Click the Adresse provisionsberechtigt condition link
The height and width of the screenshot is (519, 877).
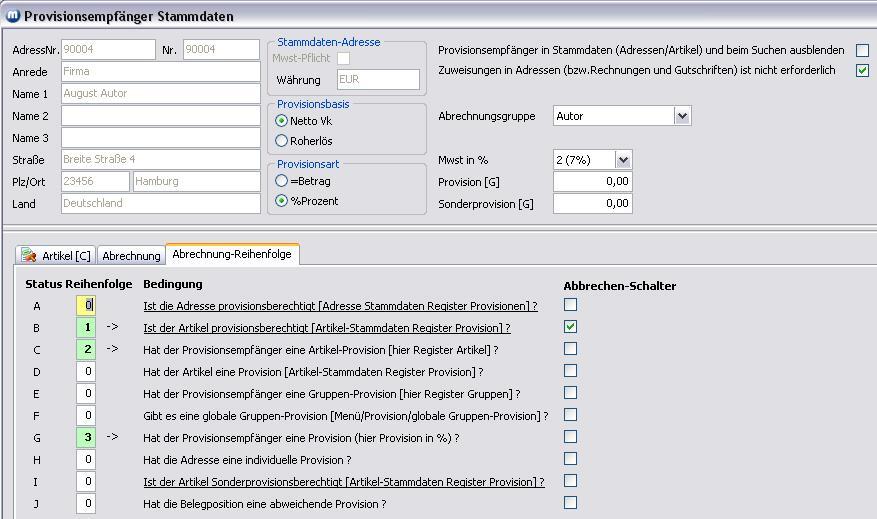pyautogui.click(x=340, y=306)
